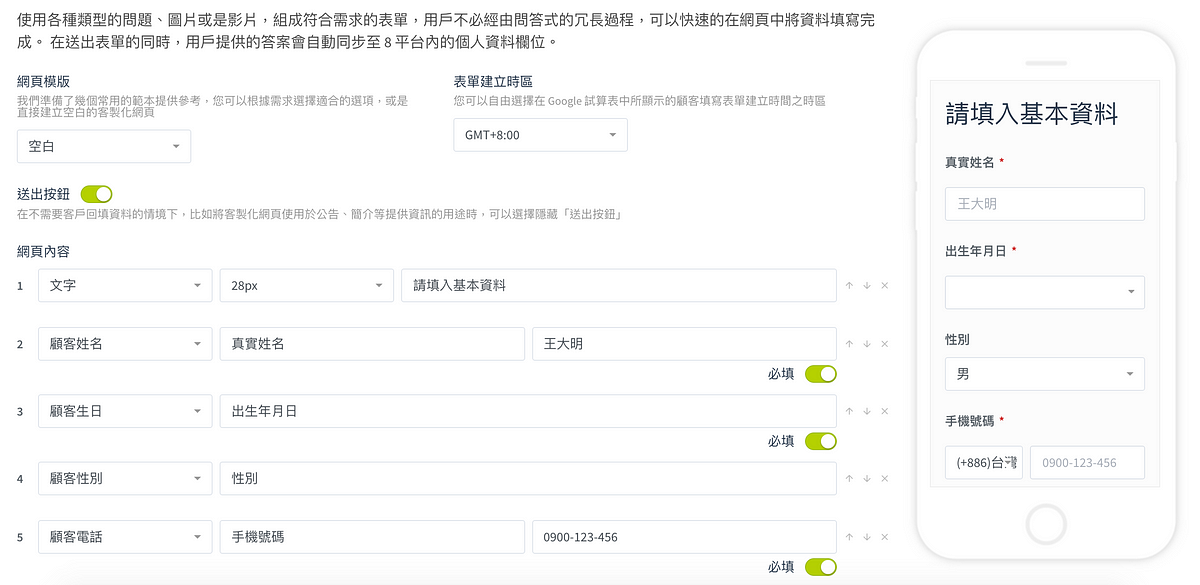
Task: Move row 5 顧客電話 up
Action: pyautogui.click(x=849, y=537)
